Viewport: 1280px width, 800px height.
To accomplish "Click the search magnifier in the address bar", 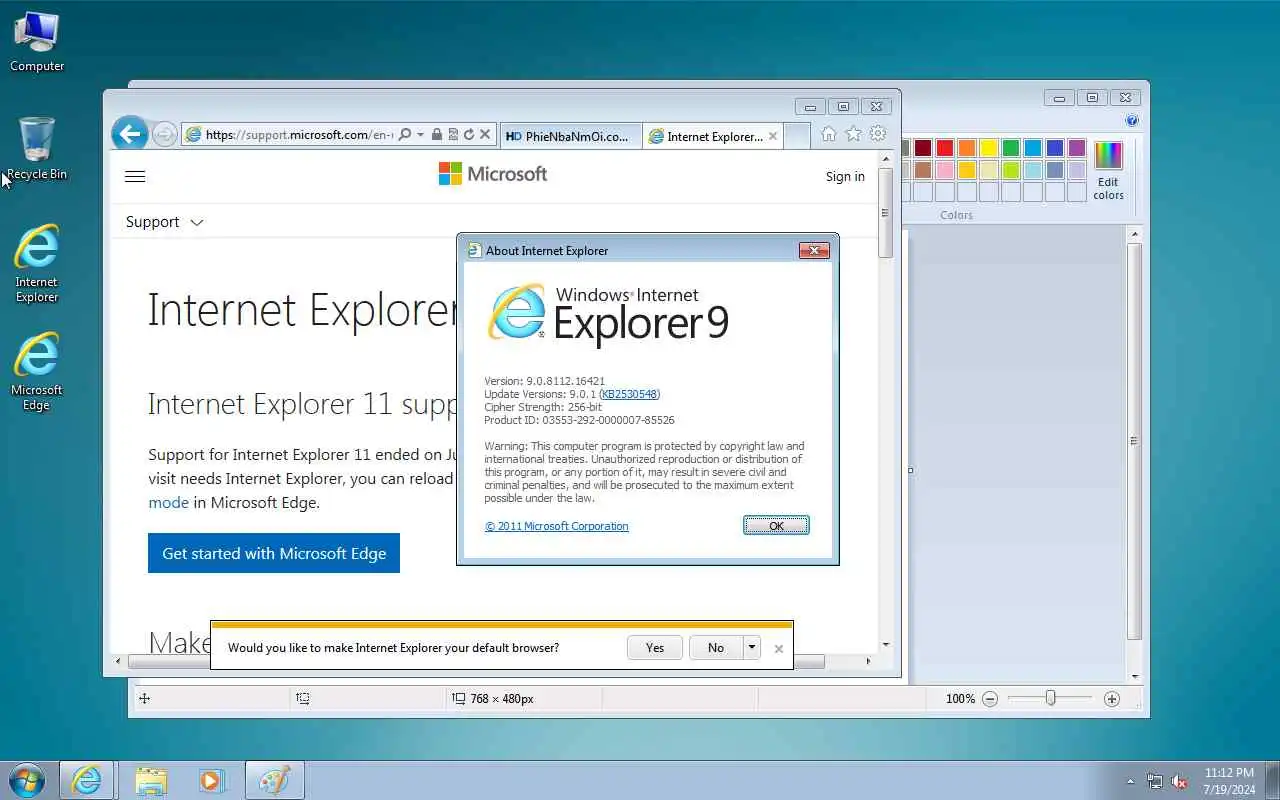I will click(404, 134).
